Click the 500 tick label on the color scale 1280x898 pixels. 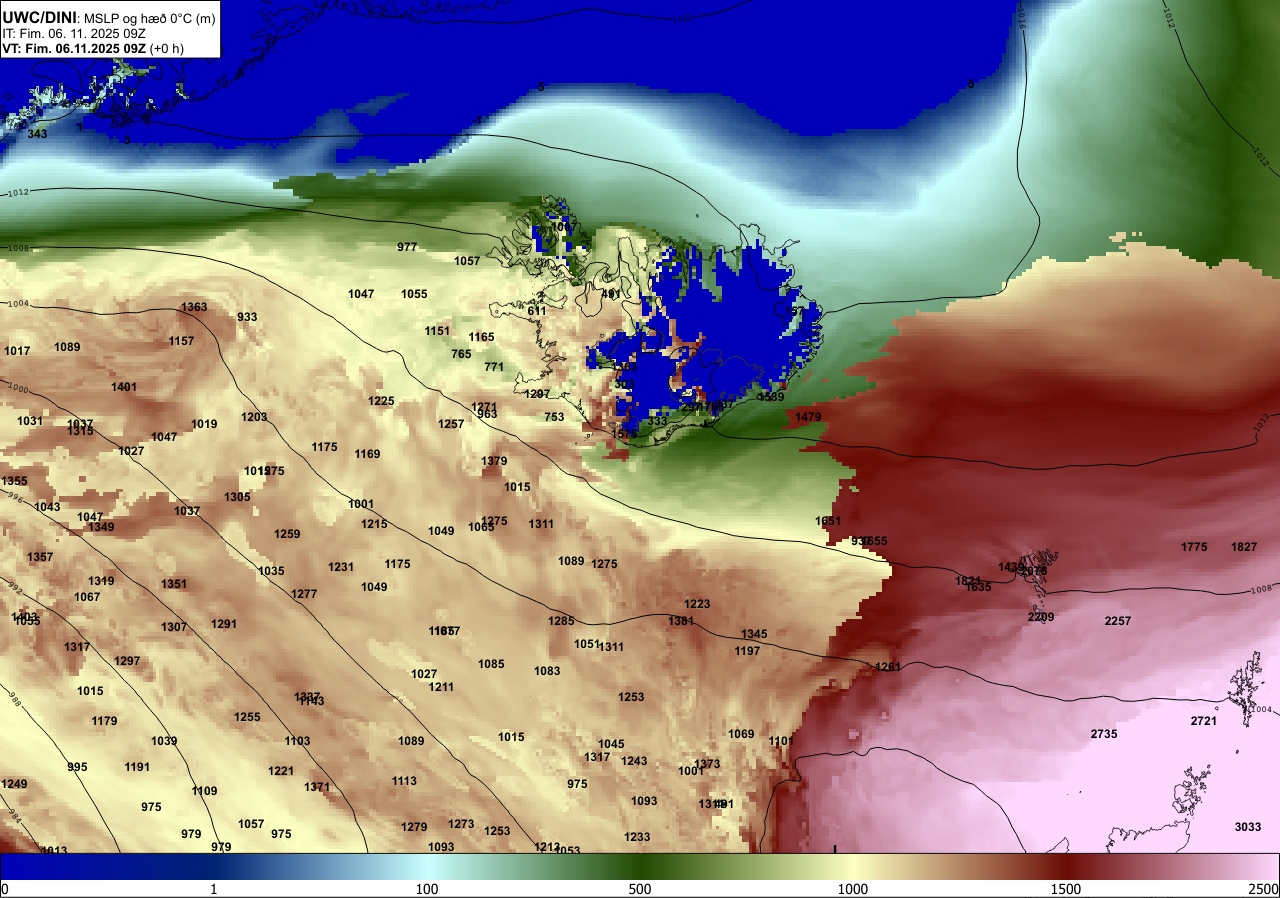click(x=640, y=889)
